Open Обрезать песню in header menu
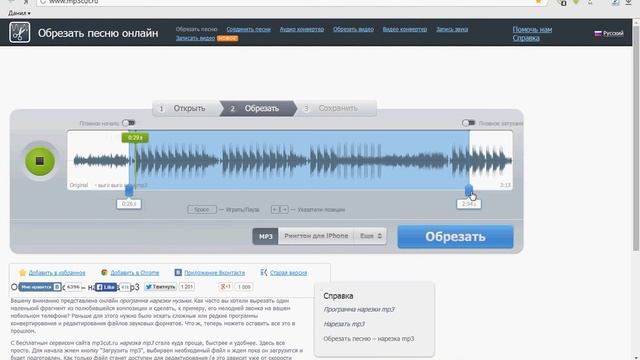Image resolution: width=640 pixels, height=360 pixels. pyautogui.click(x=196, y=29)
